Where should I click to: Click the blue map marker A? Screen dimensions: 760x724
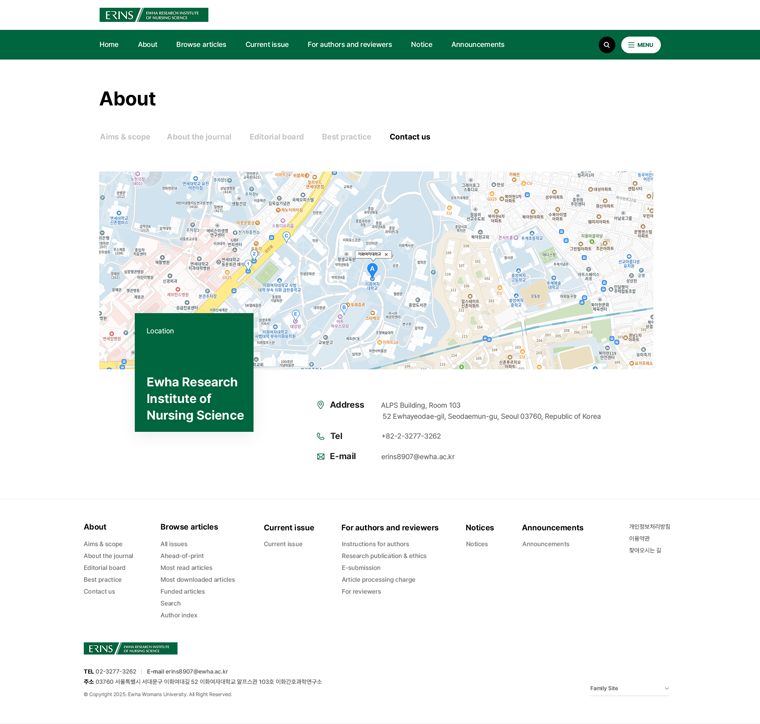point(372,270)
